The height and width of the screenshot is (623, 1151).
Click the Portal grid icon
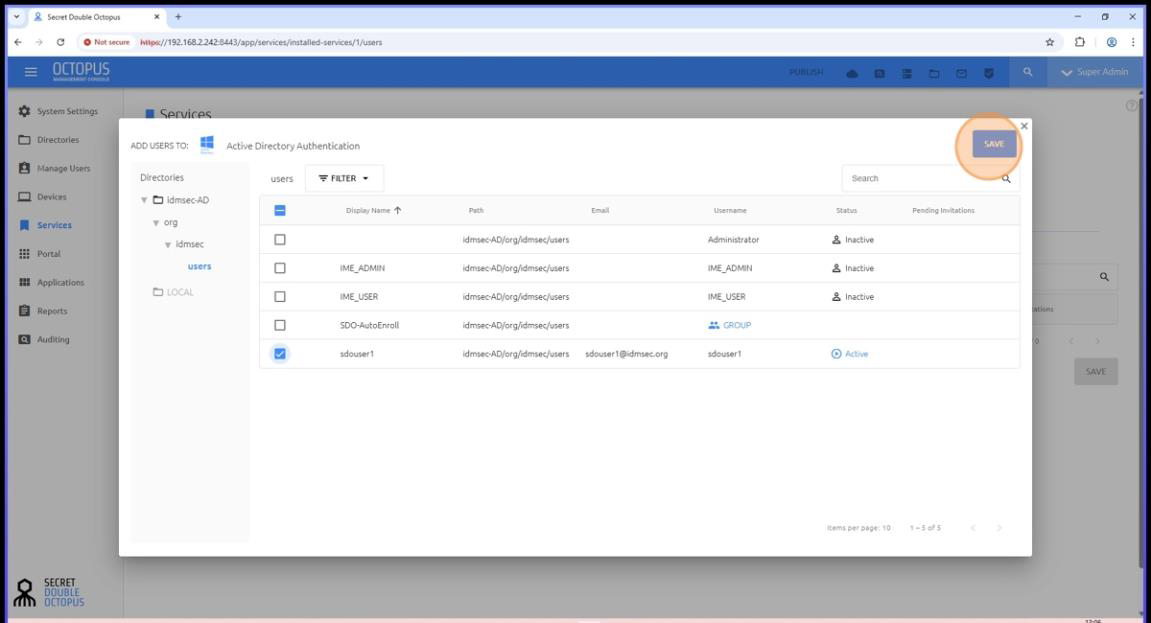24,254
